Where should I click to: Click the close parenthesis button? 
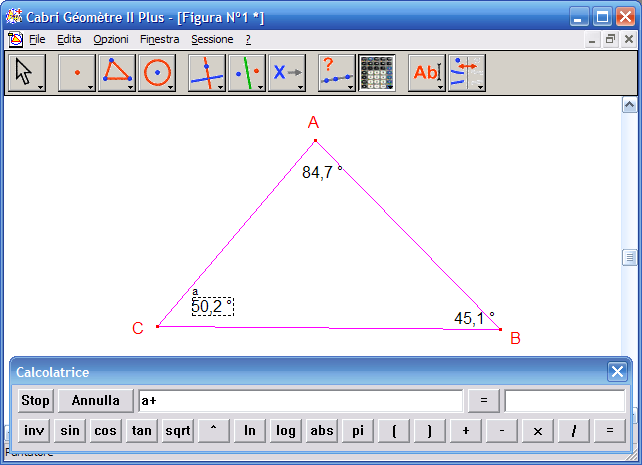click(430, 431)
